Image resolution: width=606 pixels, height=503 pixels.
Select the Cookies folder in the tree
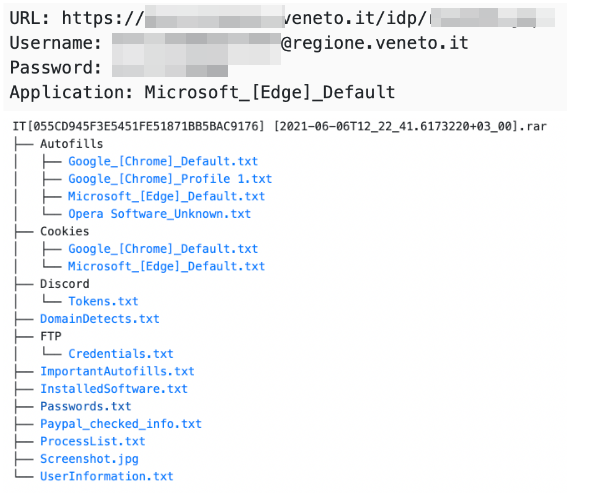pos(64,231)
